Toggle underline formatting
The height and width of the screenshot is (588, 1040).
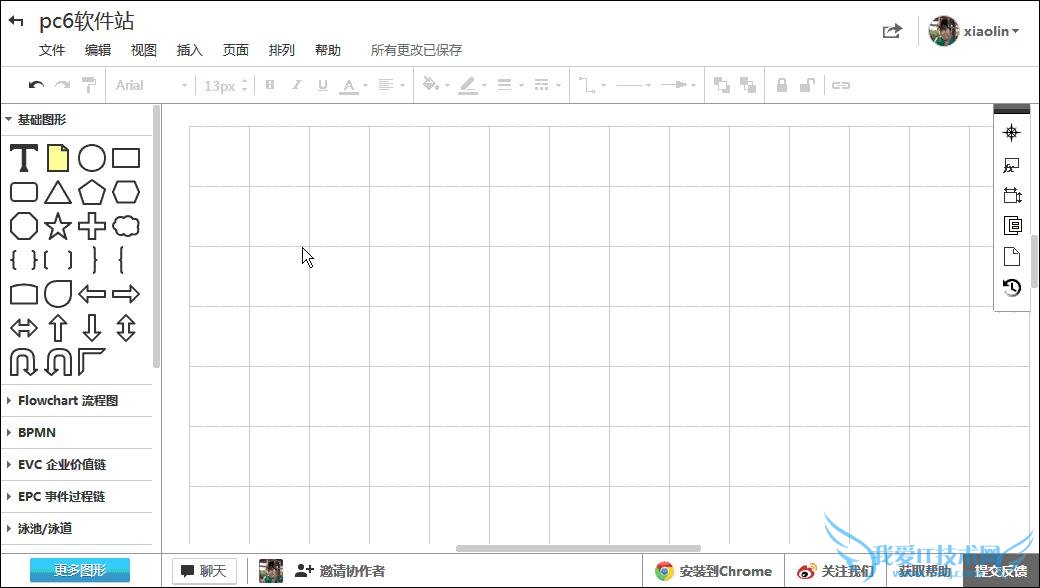323,85
